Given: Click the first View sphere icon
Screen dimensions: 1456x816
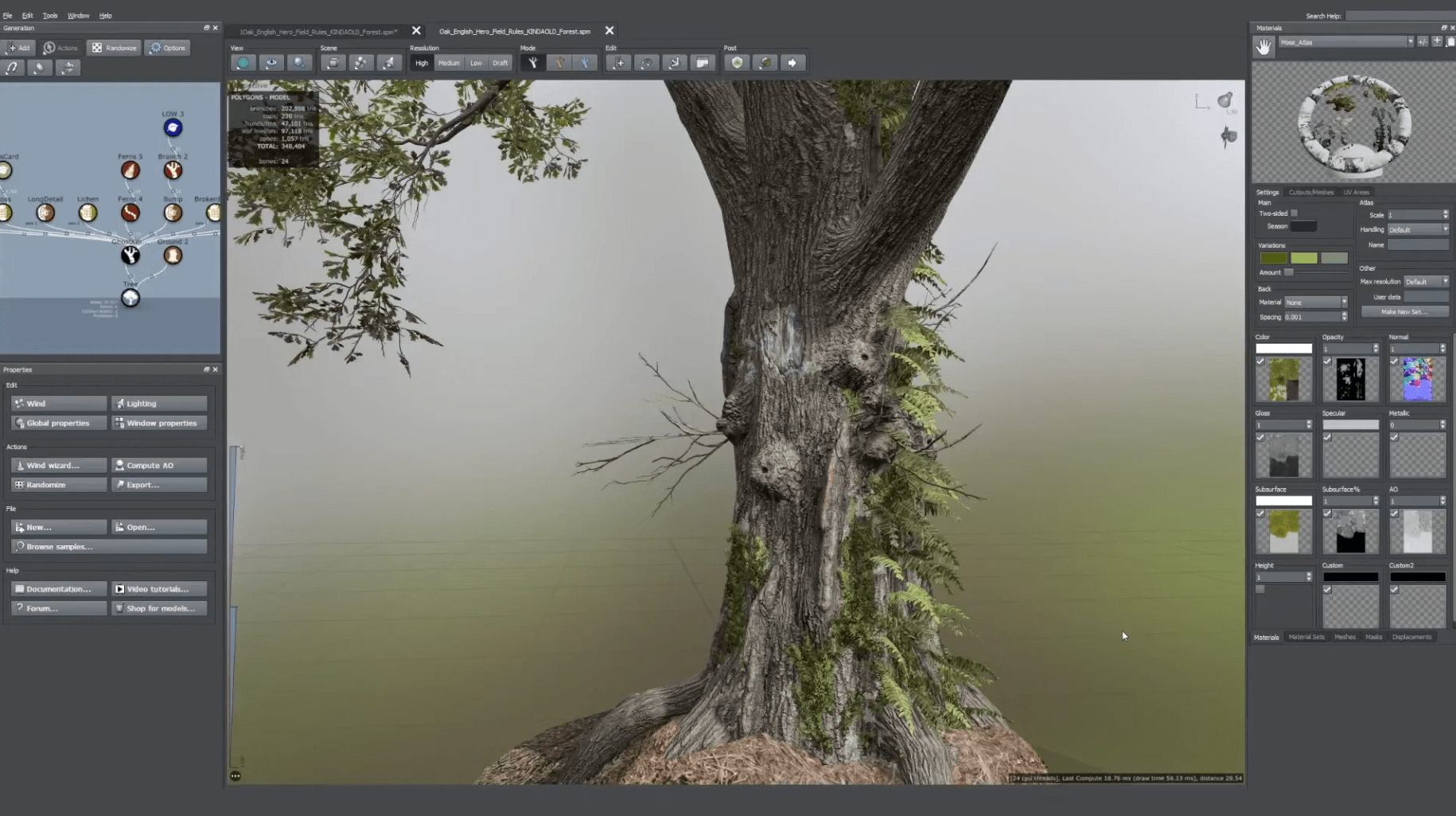Looking at the screenshot, I should (243, 63).
